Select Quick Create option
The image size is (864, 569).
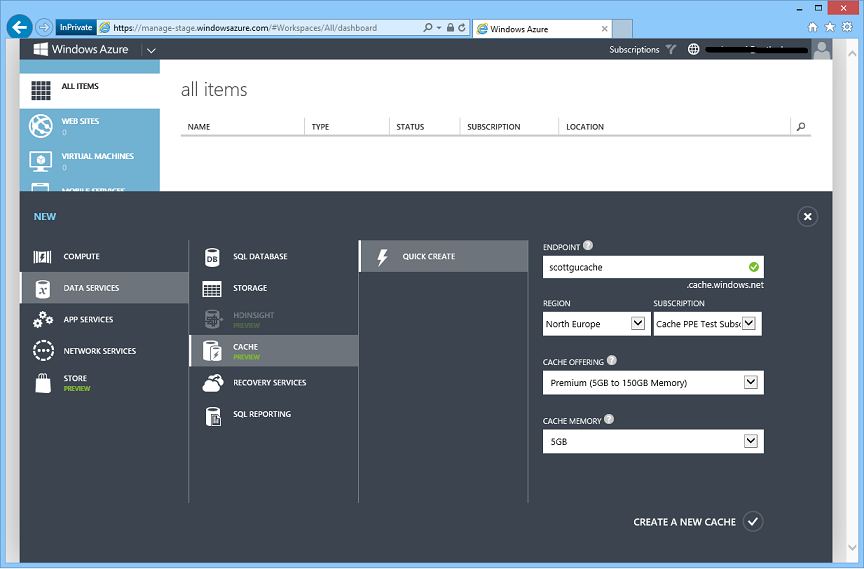pyautogui.click(x=444, y=256)
